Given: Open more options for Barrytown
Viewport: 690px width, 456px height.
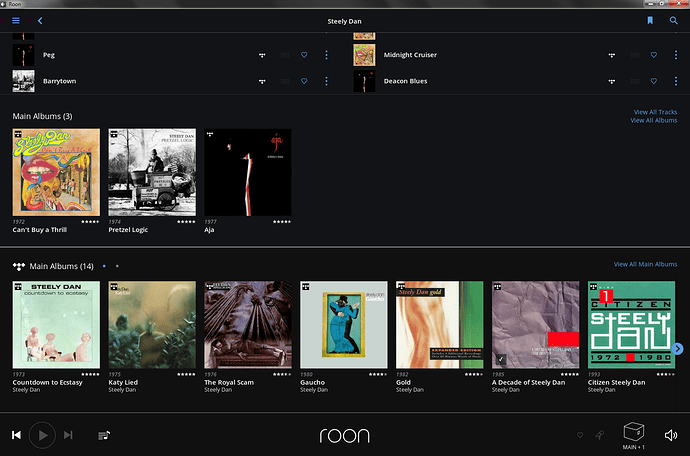Looking at the screenshot, I should (x=326, y=81).
